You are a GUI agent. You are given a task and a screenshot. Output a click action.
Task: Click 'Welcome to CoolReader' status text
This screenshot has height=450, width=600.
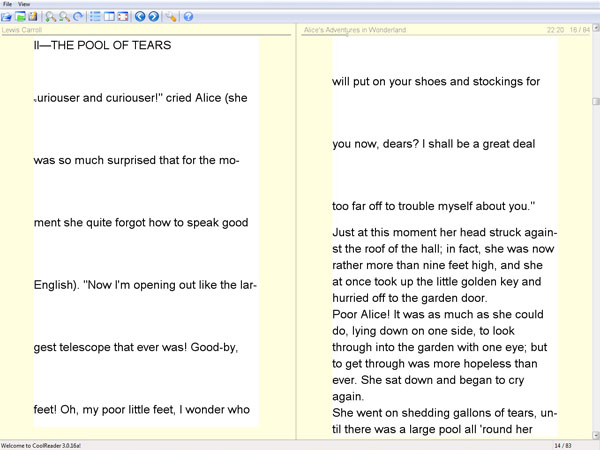point(41,446)
